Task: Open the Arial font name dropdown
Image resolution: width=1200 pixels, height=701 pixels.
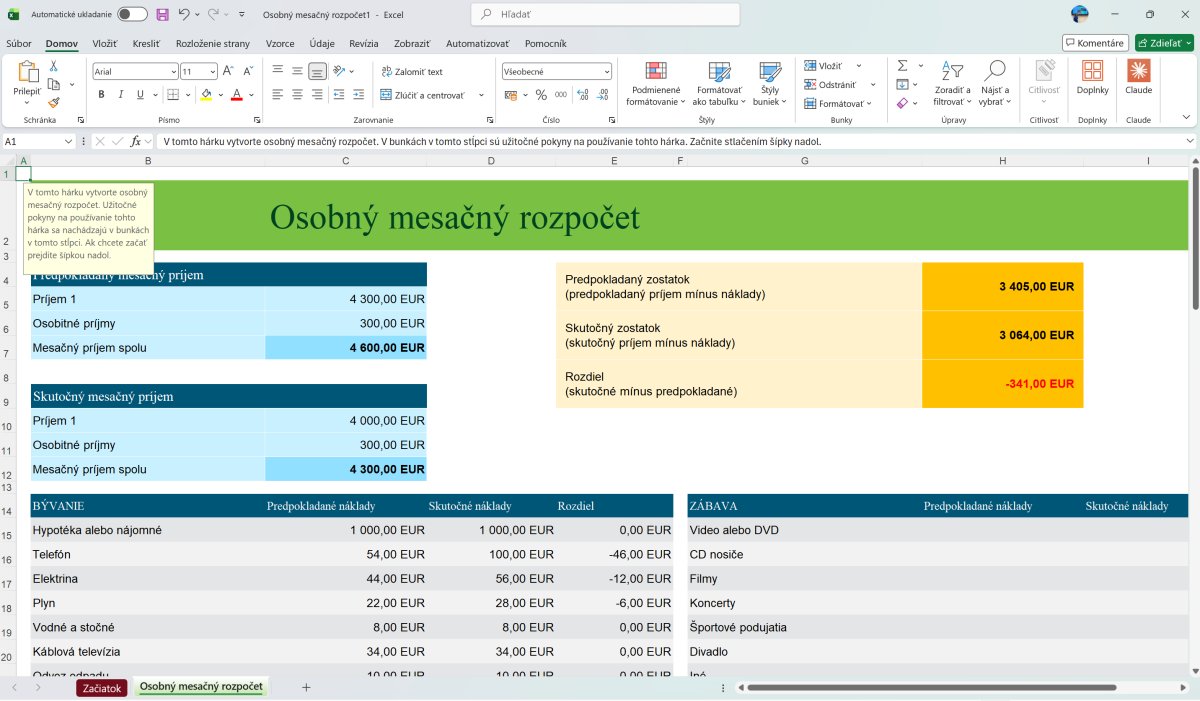Action: [135, 71]
